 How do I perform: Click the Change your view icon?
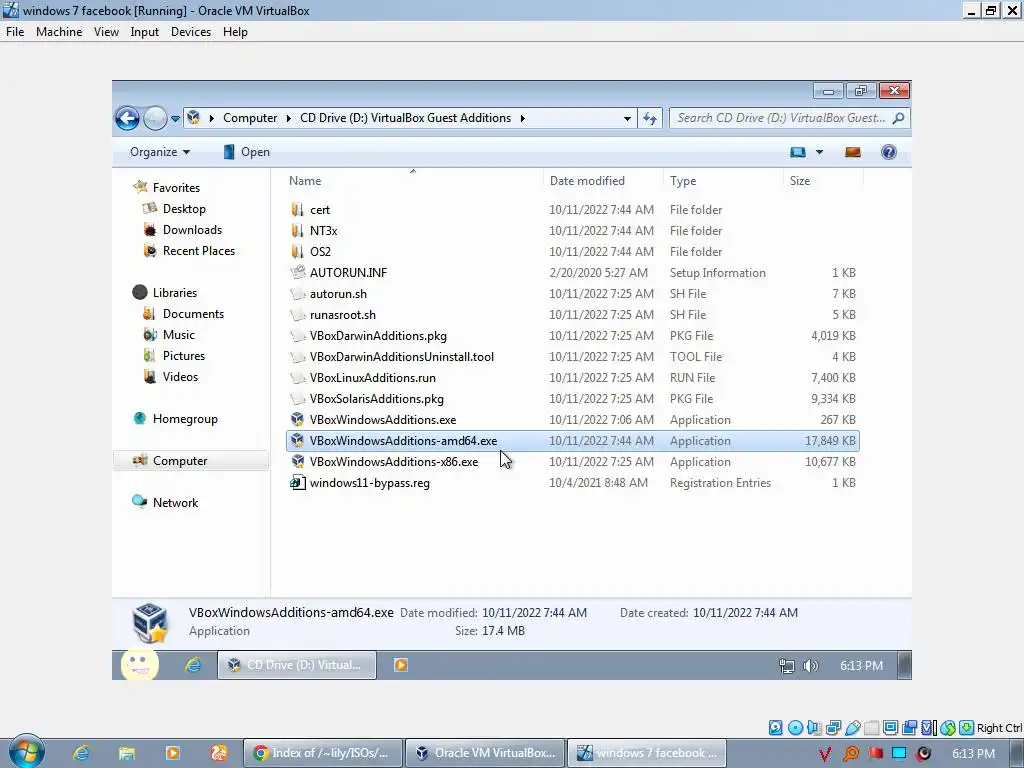(798, 152)
